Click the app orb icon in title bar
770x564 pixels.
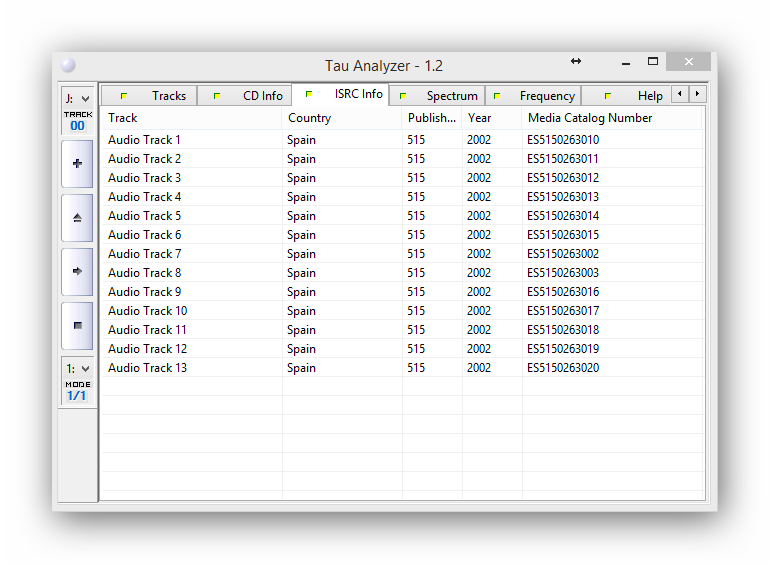tap(68, 66)
